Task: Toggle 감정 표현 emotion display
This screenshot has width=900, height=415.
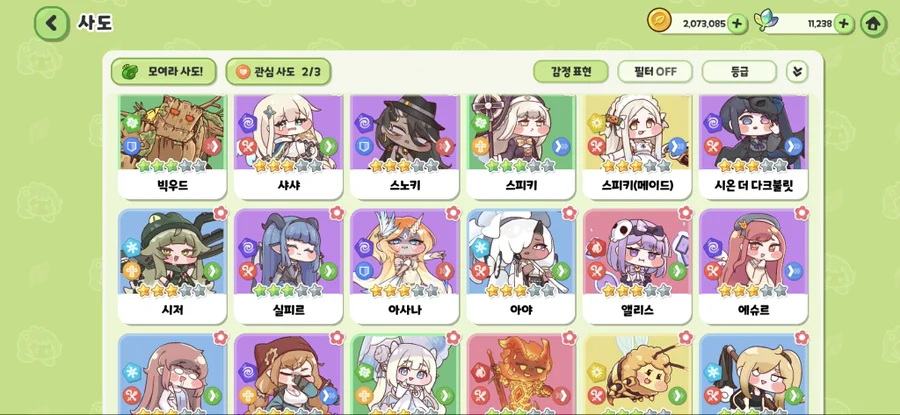Action: [x=571, y=72]
